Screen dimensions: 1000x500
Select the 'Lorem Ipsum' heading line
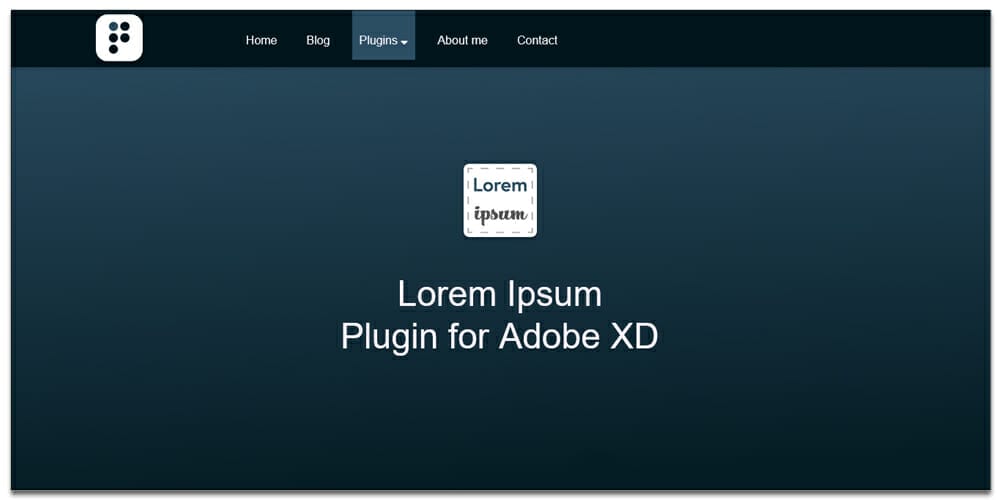pyautogui.click(x=499, y=294)
